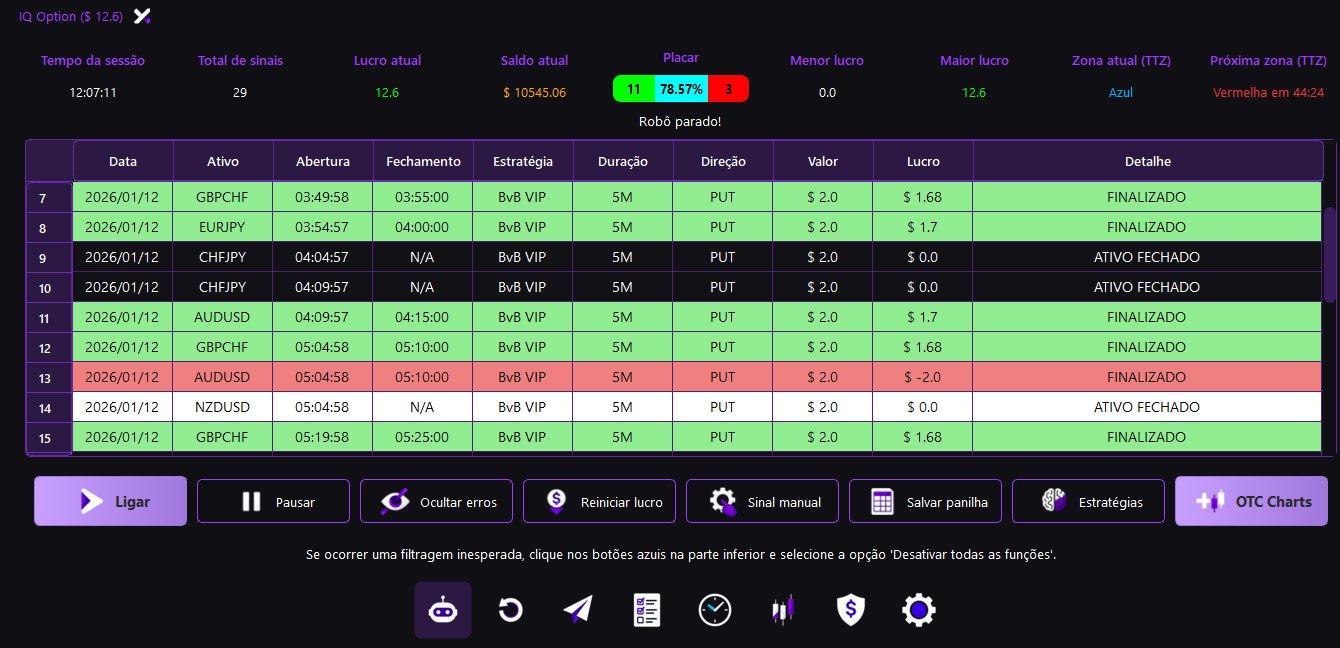Open the paper plane signals icon
The height and width of the screenshot is (648, 1340).
tap(578, 609)
